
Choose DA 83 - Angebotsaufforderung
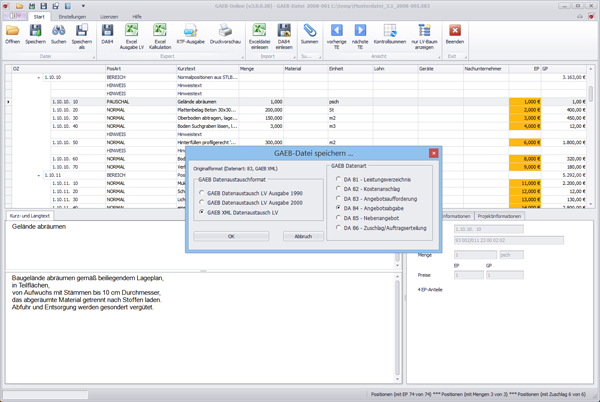point(338,198)
